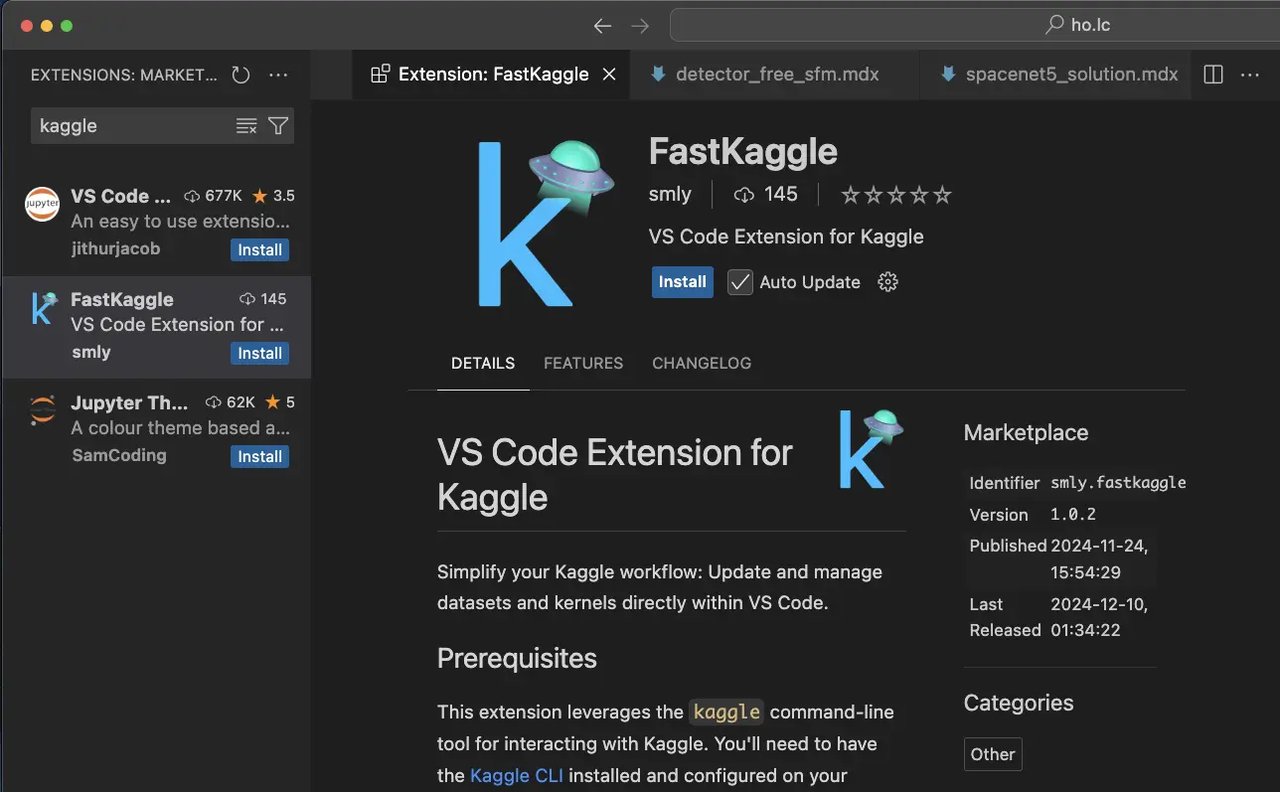Clear the extension search input

pos(246,126)
